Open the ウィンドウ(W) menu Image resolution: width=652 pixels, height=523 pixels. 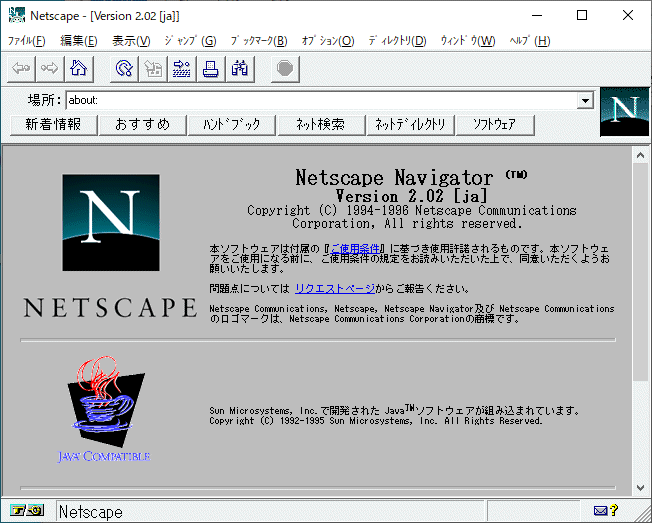point(468,41)
